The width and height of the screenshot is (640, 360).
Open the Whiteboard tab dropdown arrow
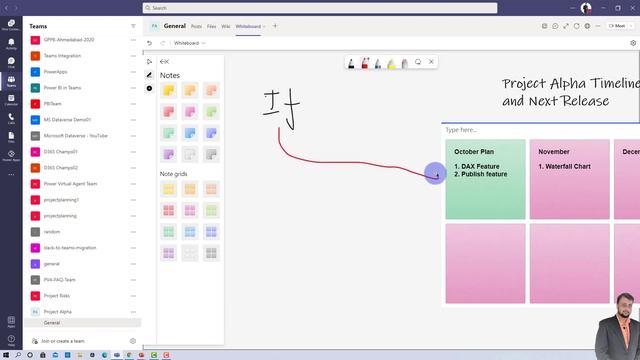coord(264,27)
